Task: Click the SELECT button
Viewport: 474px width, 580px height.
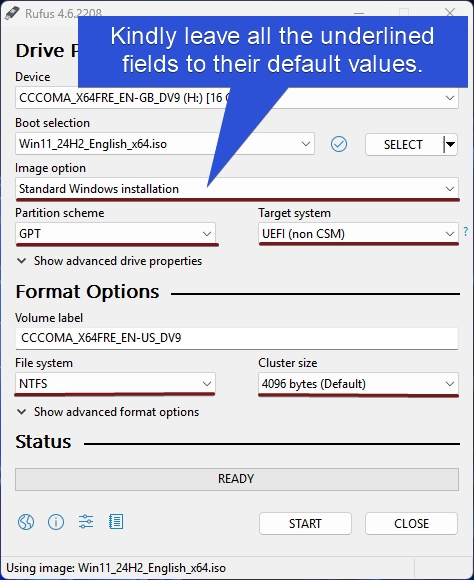Action: 404,144
